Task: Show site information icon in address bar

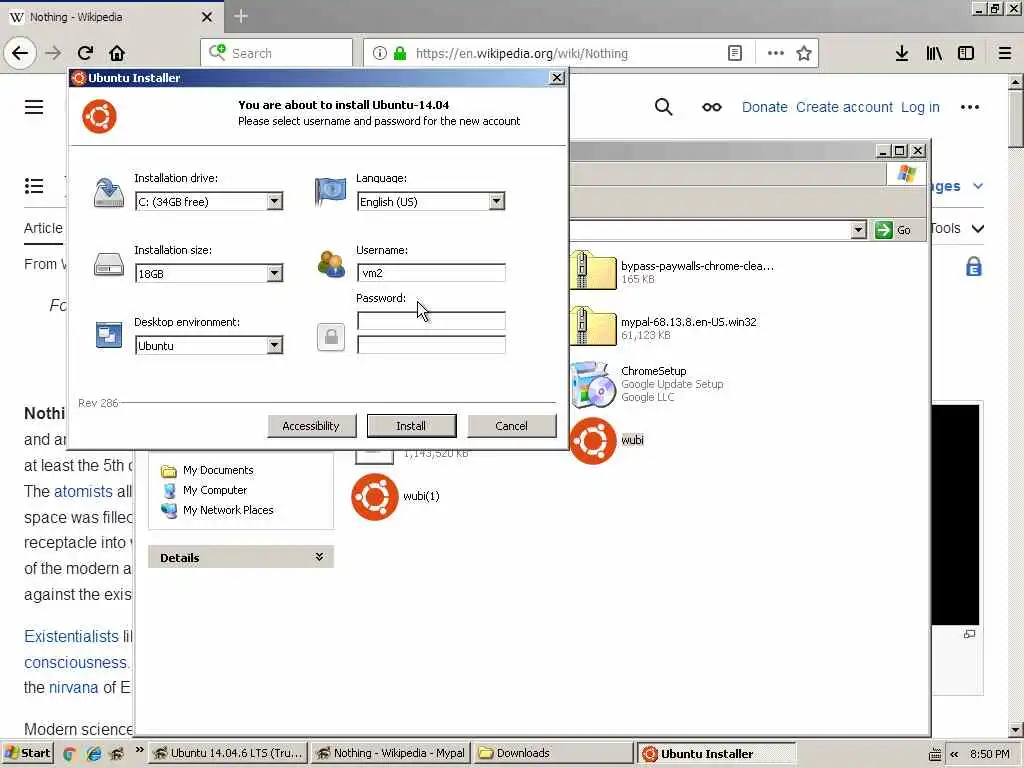Action: (x=379, y=53)
